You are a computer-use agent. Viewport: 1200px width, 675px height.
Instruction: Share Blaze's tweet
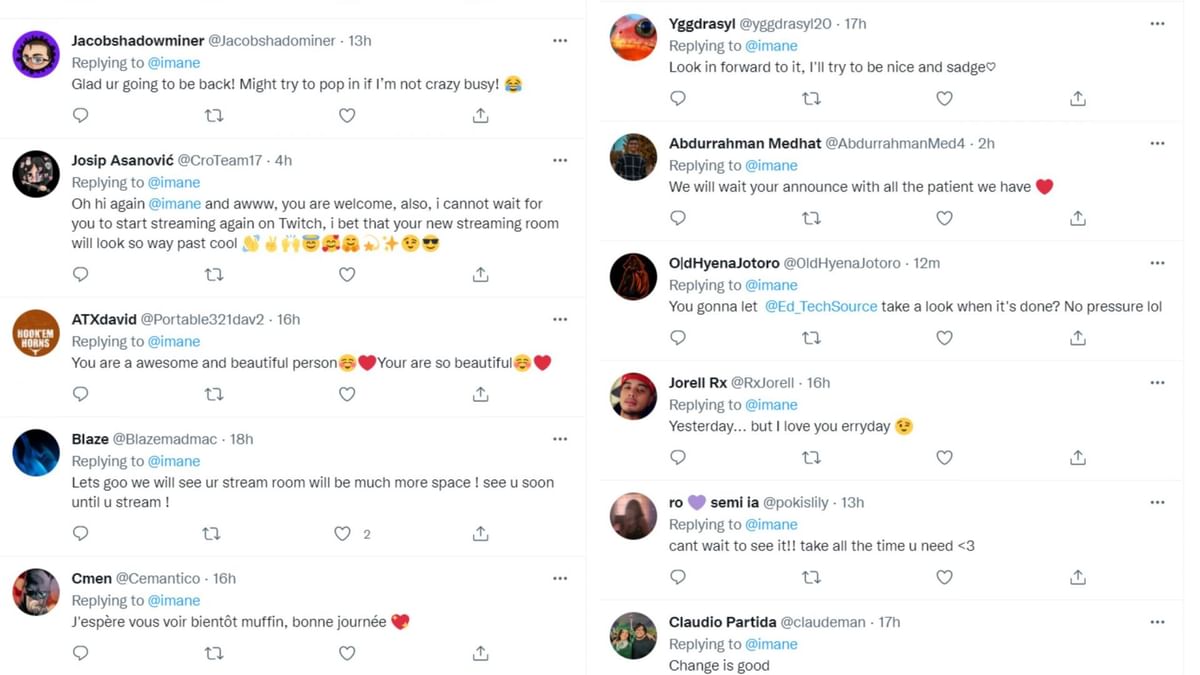480,534
